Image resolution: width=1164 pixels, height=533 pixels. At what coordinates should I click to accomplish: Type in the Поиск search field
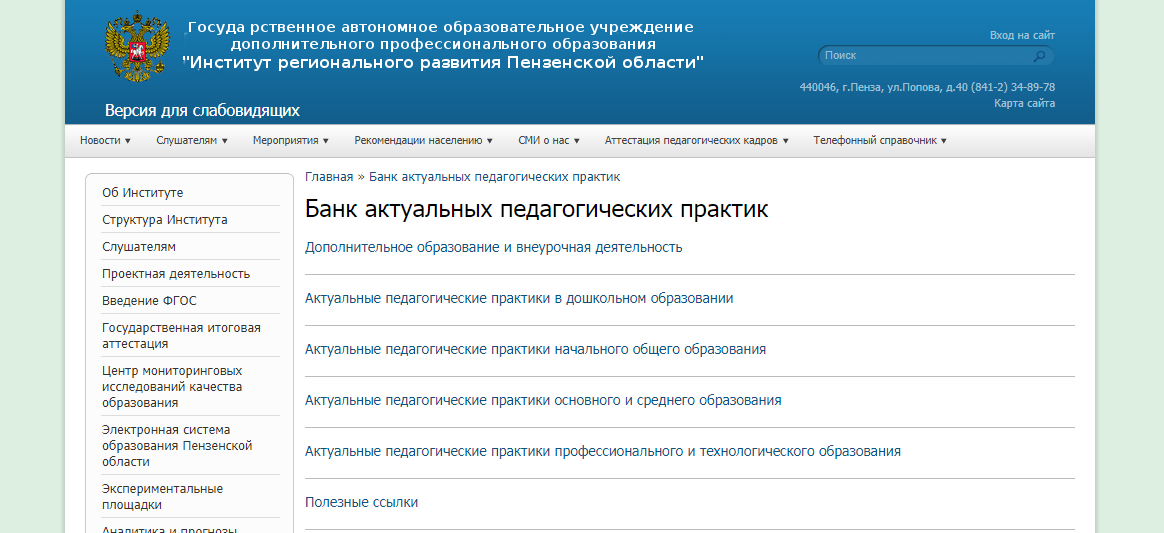point(925,56)
